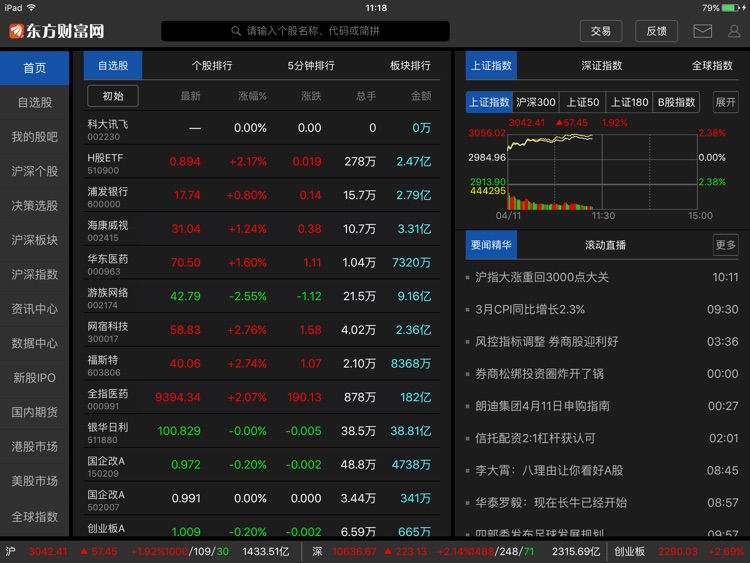Open the H股ETF 510900 row
This screenshot has height=563, width=750.
(x=262, y=162)
